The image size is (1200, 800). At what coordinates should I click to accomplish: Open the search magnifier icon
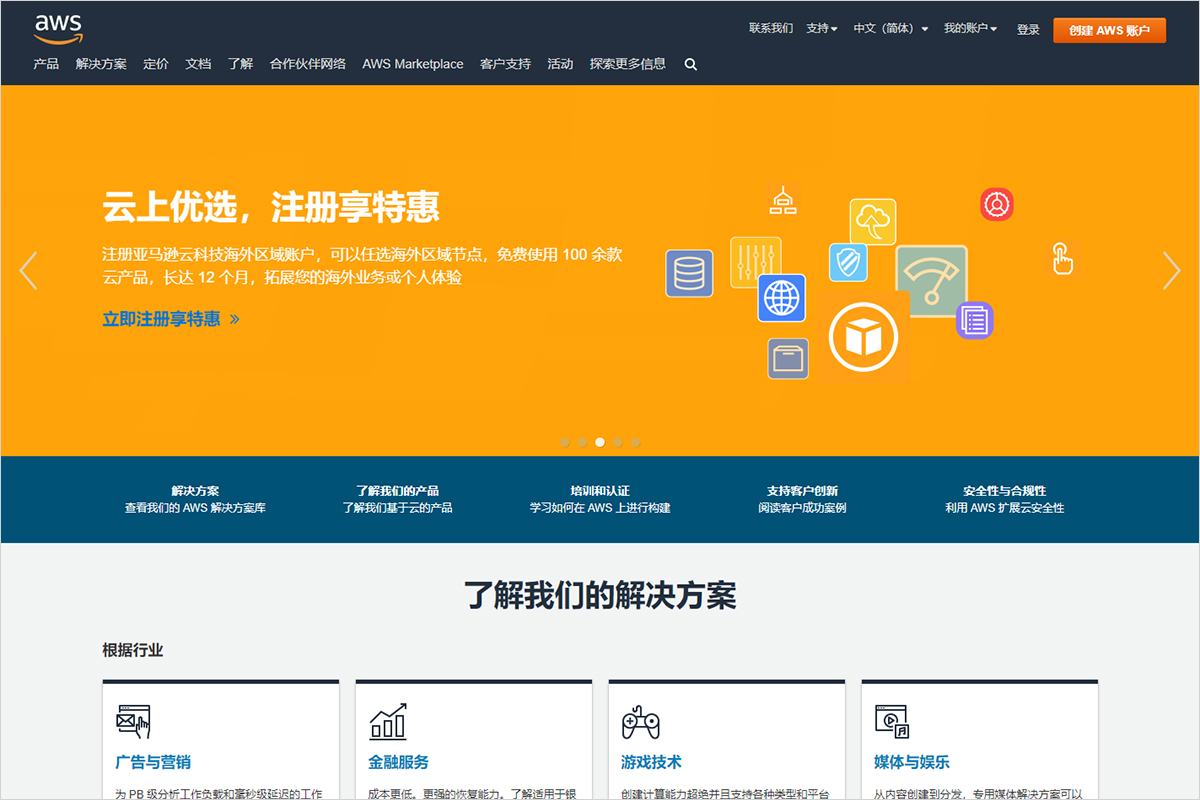click(x=691, y=64)
